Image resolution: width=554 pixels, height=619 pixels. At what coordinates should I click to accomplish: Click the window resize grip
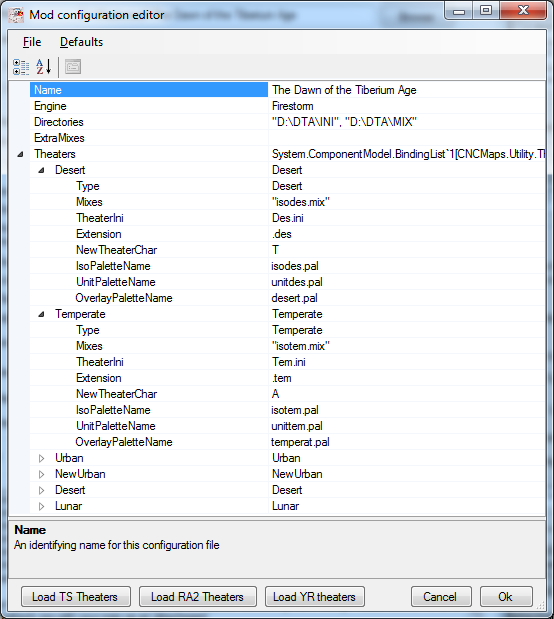coord(541,605)
